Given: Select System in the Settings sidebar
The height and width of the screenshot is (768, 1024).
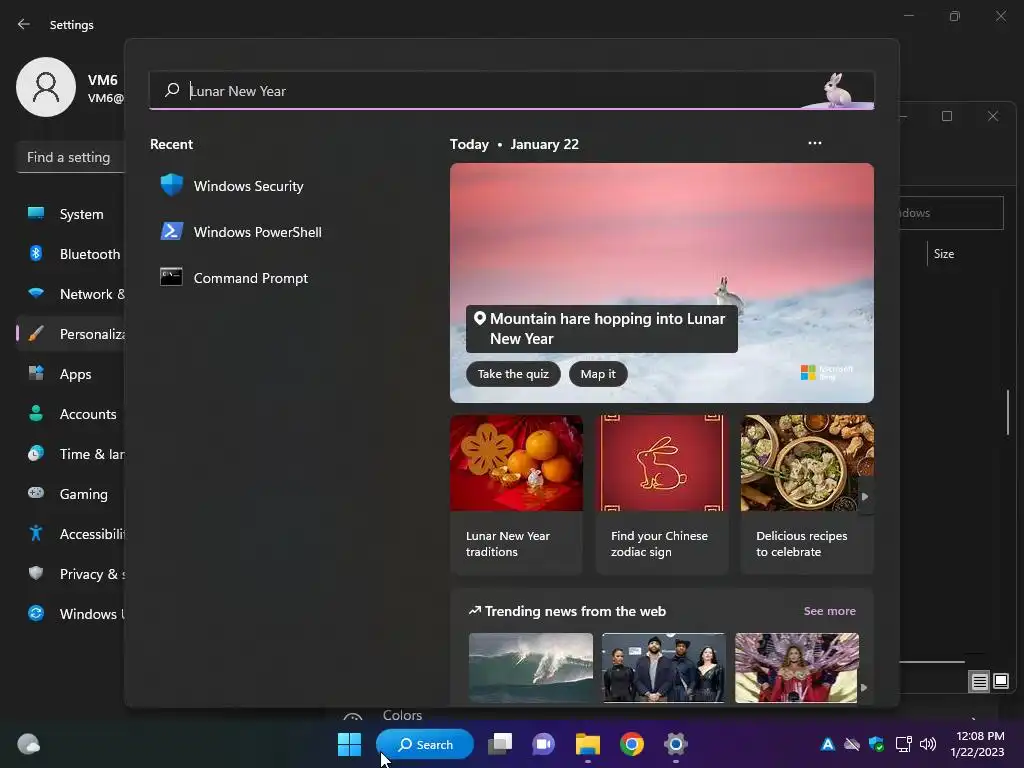Looking at the screenshot, I should [71, 214].
